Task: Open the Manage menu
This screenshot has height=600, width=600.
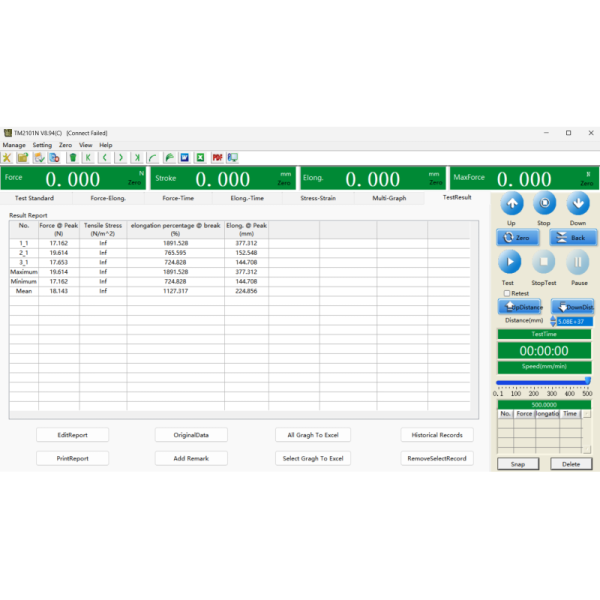Action: [x=14, y=145]
